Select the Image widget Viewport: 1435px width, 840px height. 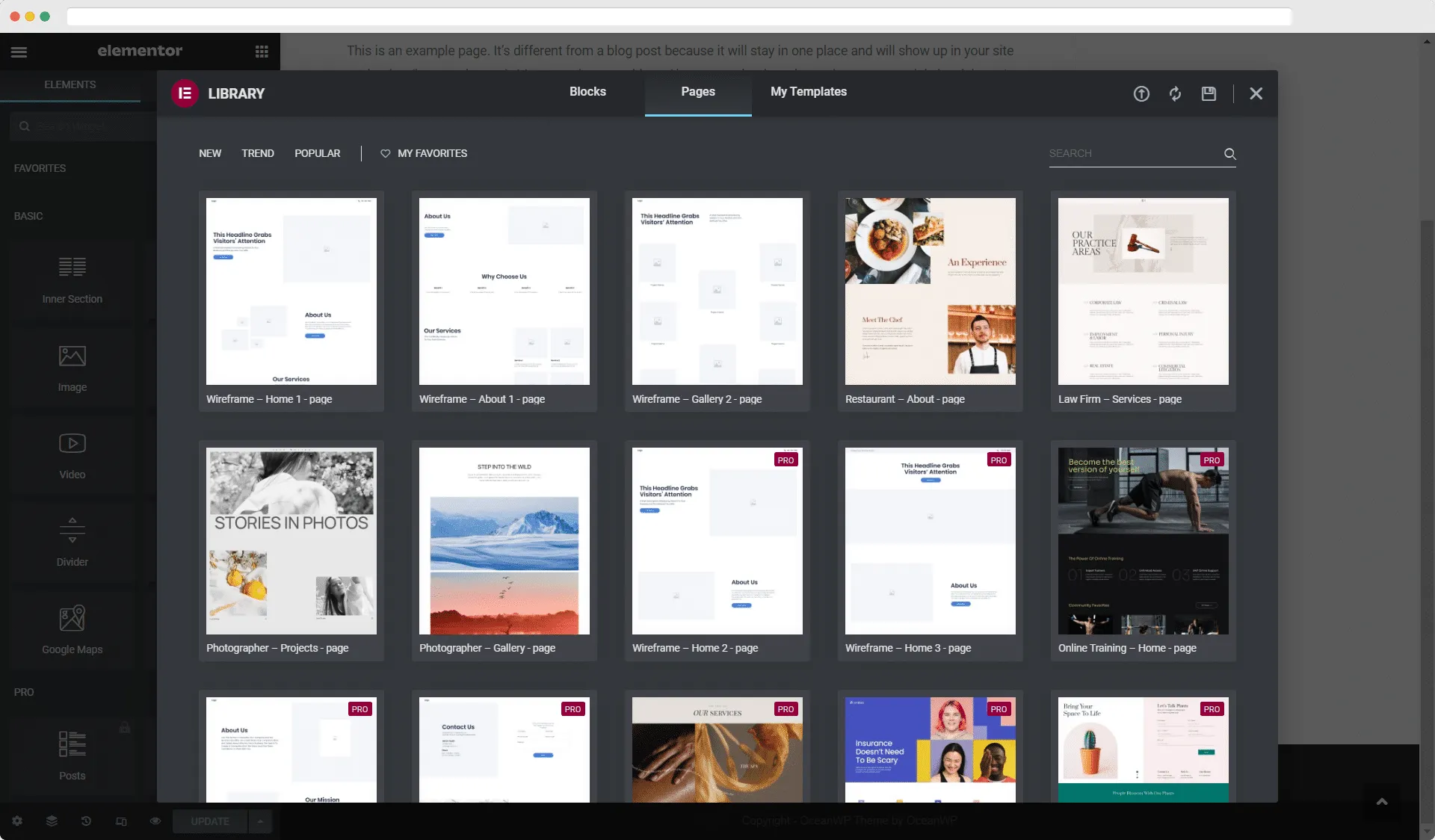coord(72,366)
